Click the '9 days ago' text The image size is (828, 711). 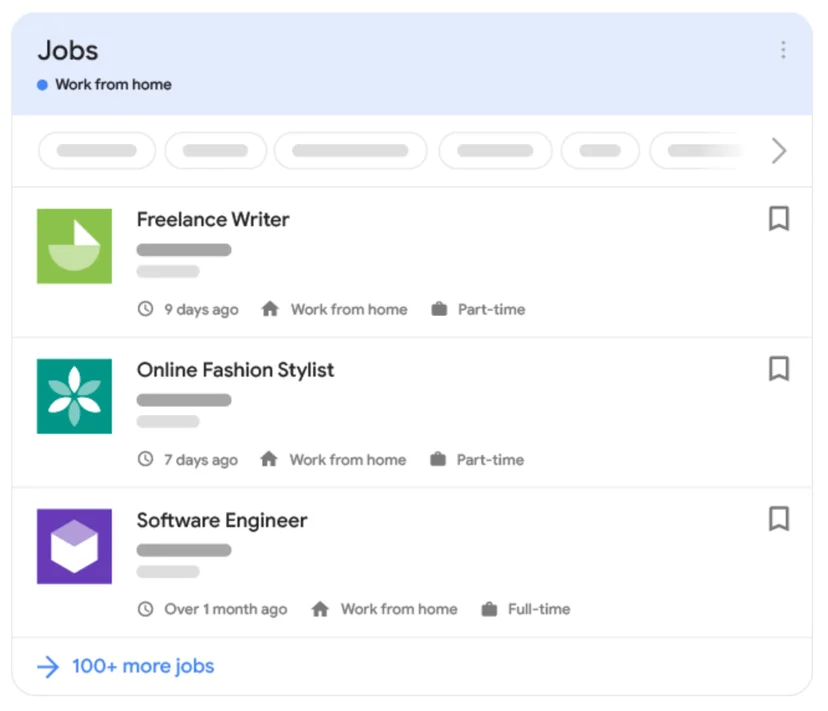[201, 310]
